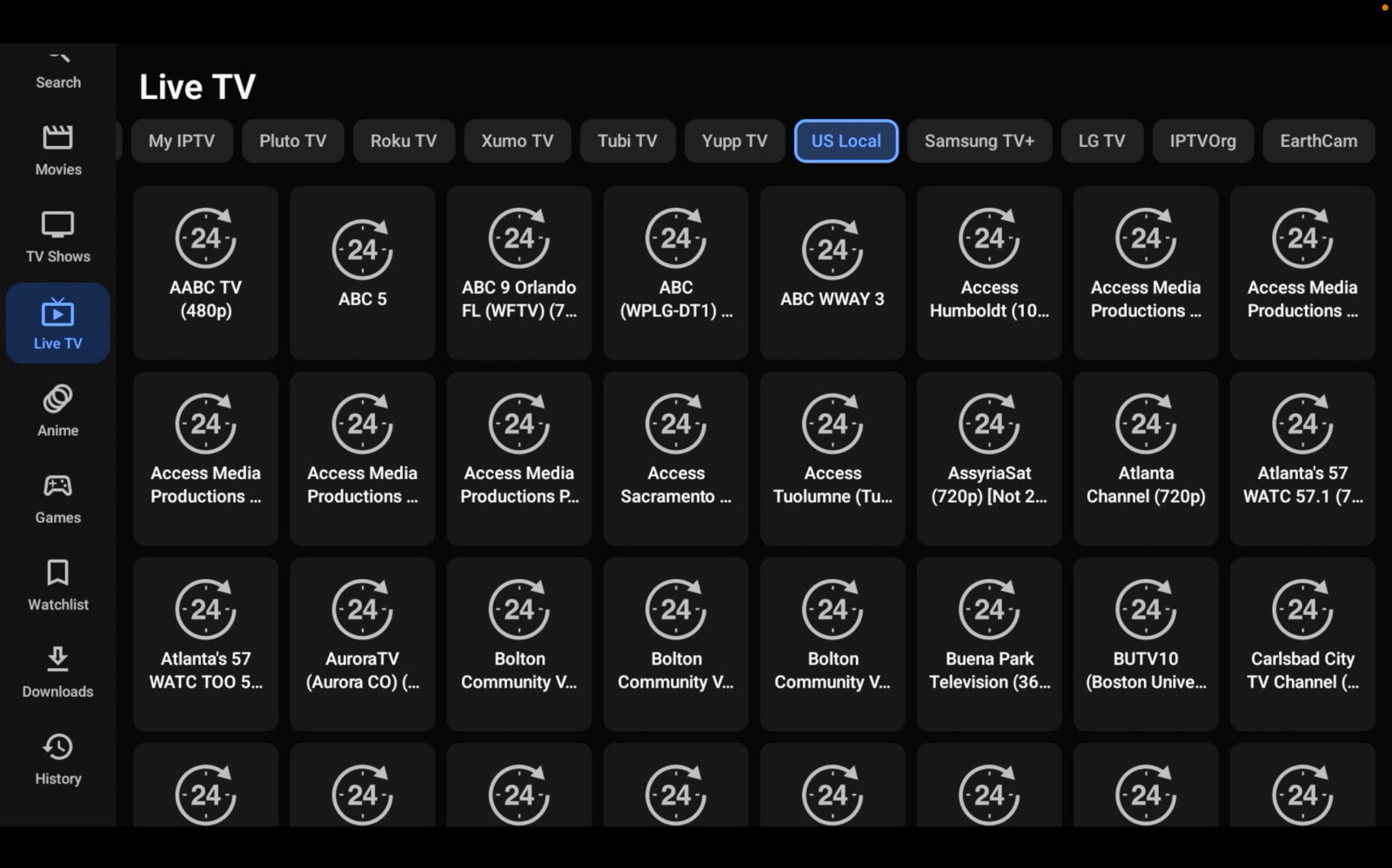1392x868 pixels.
Task: Open the Access Humboldt channel
Action: coord(989,272)
